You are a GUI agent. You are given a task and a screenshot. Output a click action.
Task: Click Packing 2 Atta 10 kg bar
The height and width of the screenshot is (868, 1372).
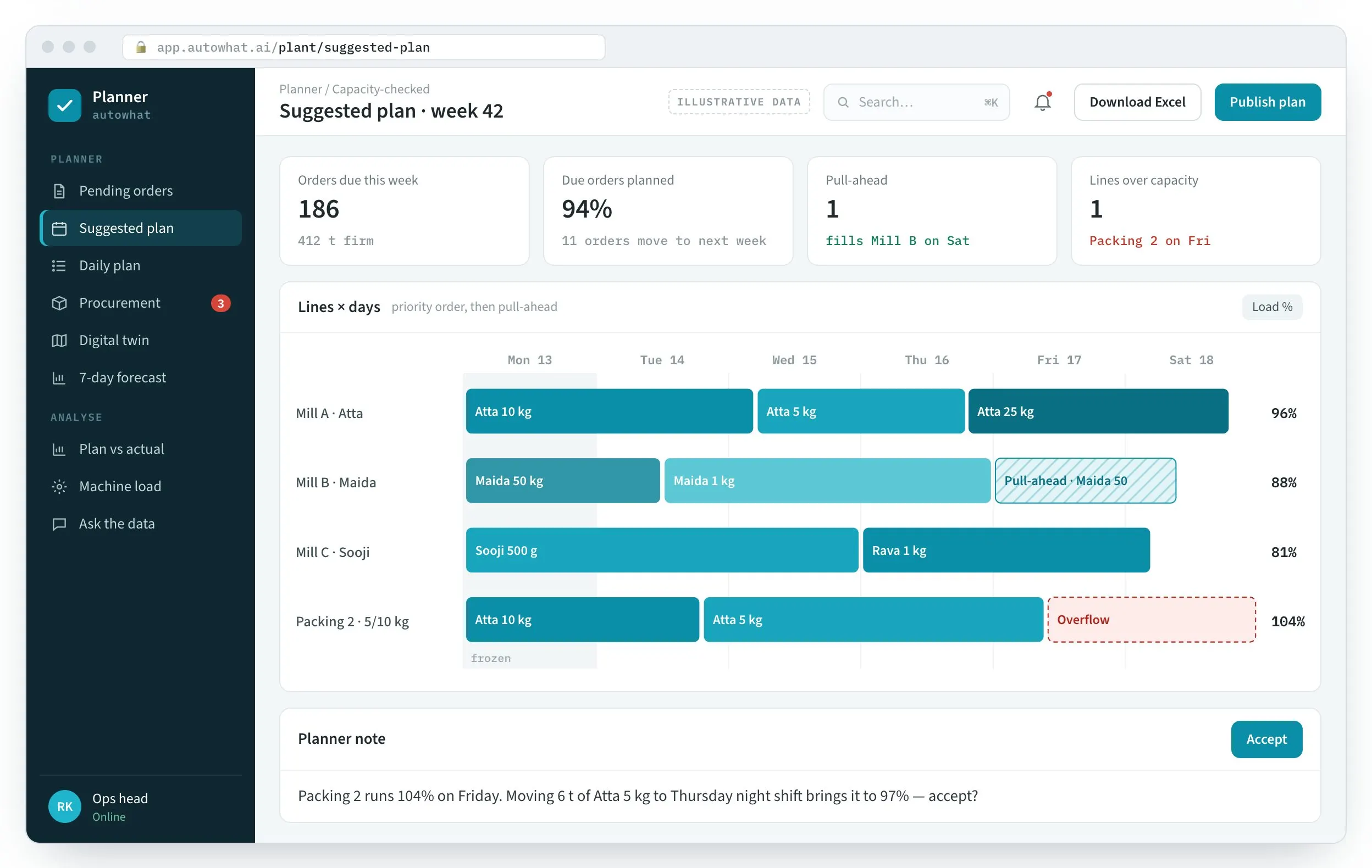click(x=582, y=620)
